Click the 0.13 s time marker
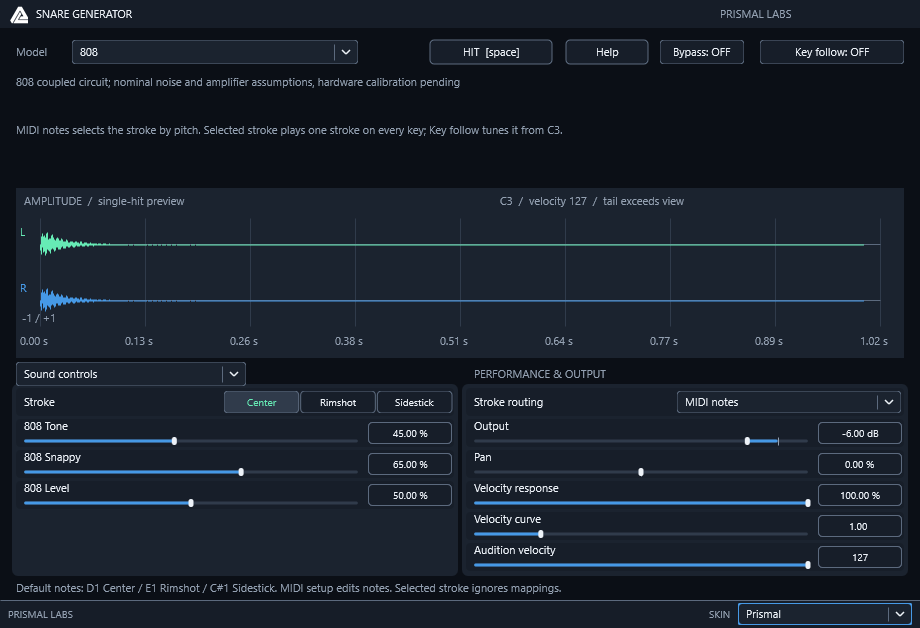This screenshot has width=920, height=628. pyautogui.click(x=138, y=341)
